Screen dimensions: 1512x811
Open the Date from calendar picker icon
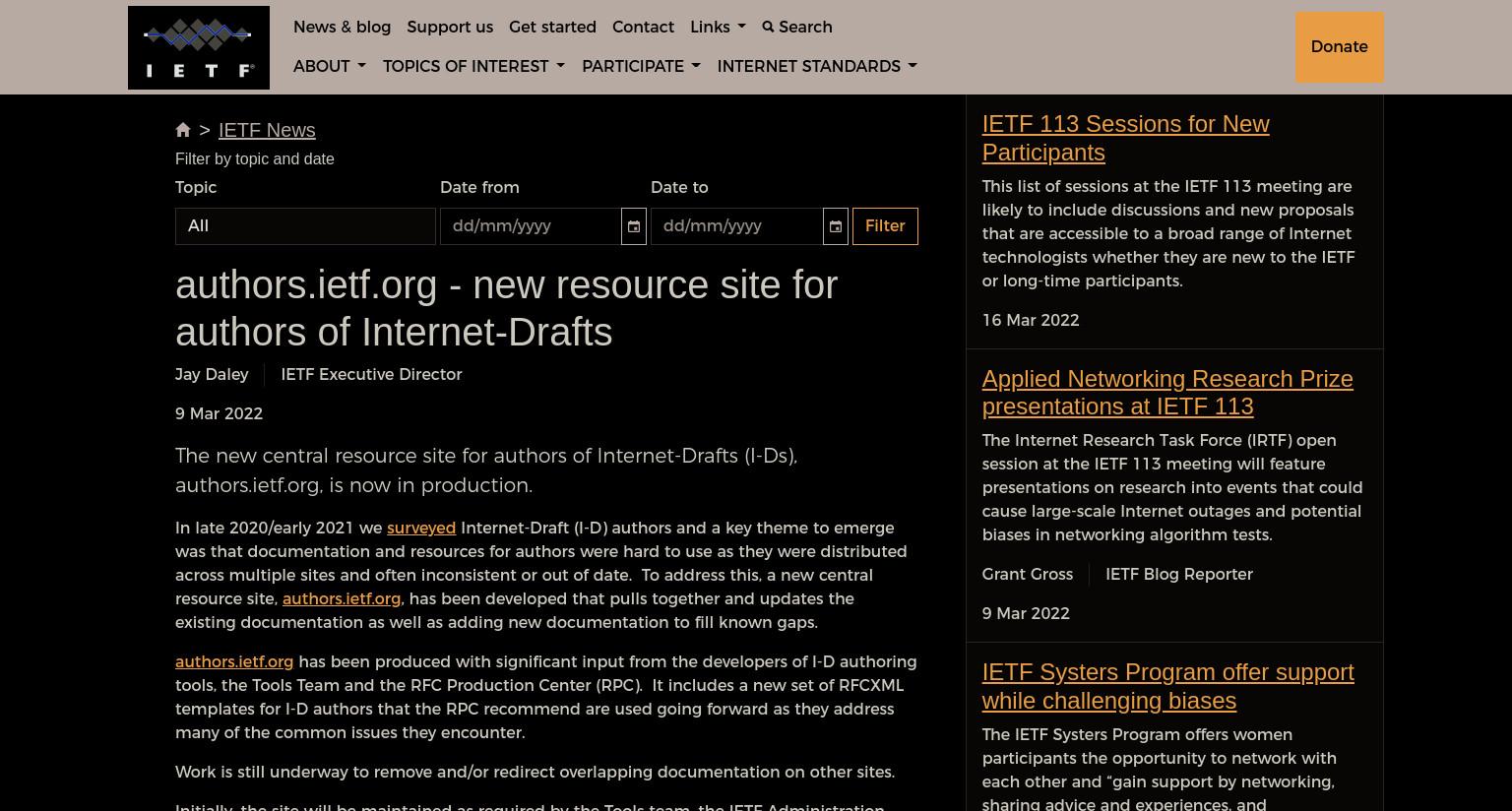(x=634, y=226)
